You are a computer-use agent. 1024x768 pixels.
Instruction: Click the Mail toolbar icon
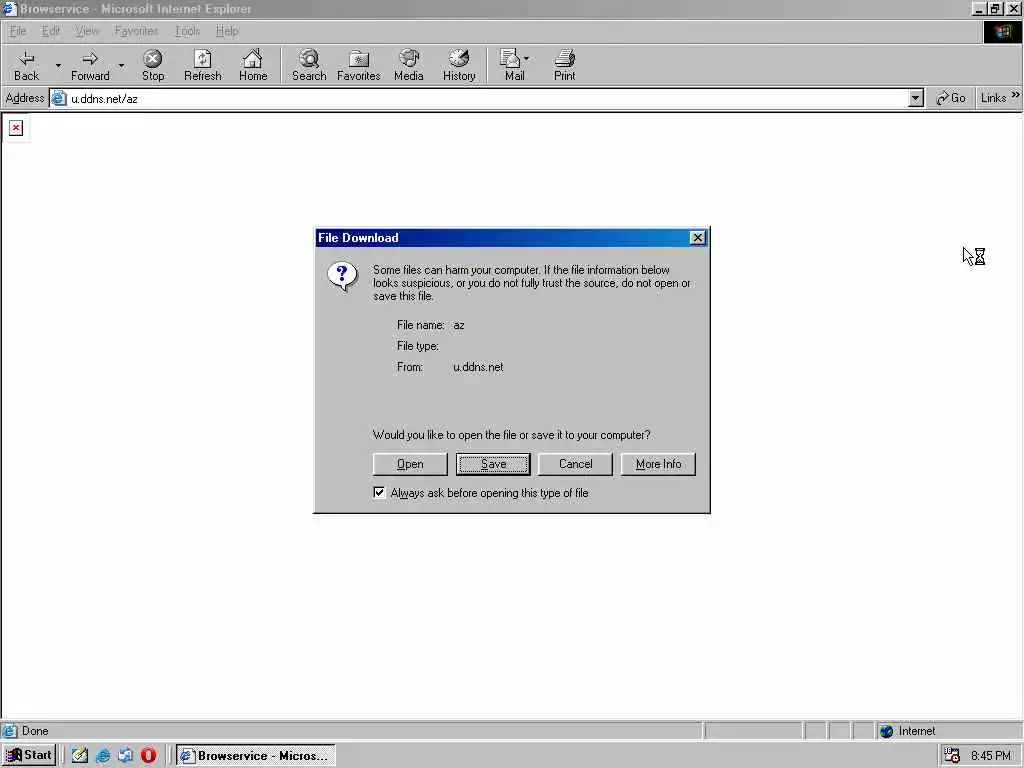[x=512, y=65]
